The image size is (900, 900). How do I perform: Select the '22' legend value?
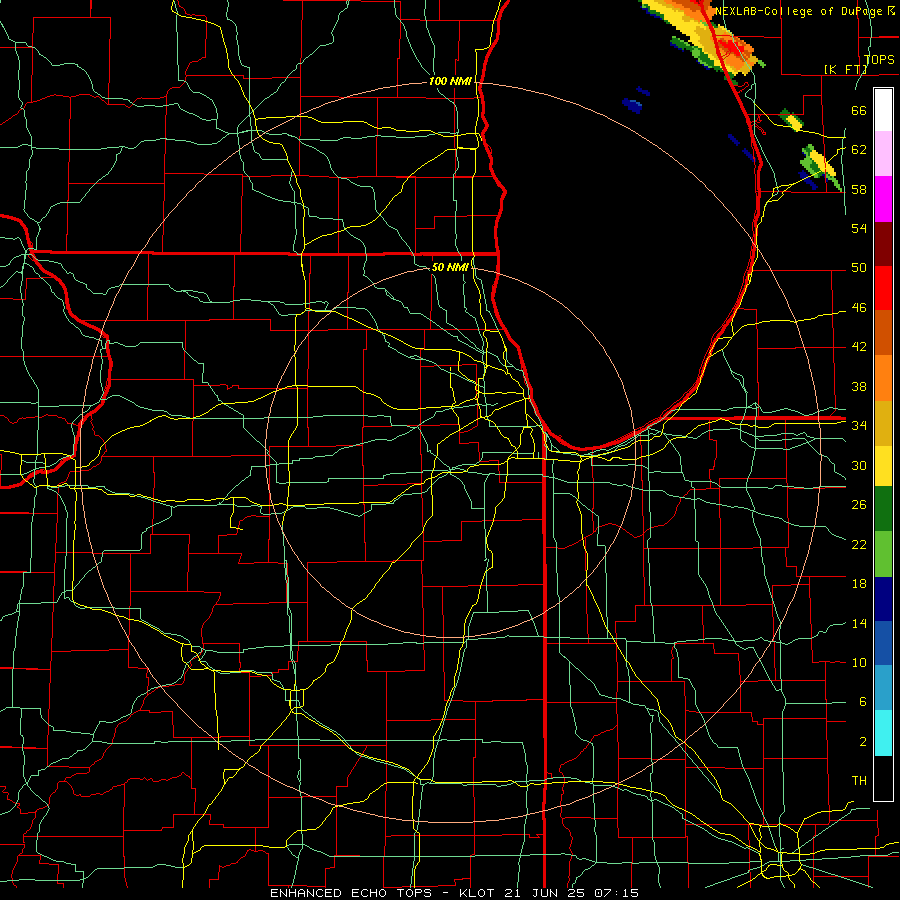(859, 544)
